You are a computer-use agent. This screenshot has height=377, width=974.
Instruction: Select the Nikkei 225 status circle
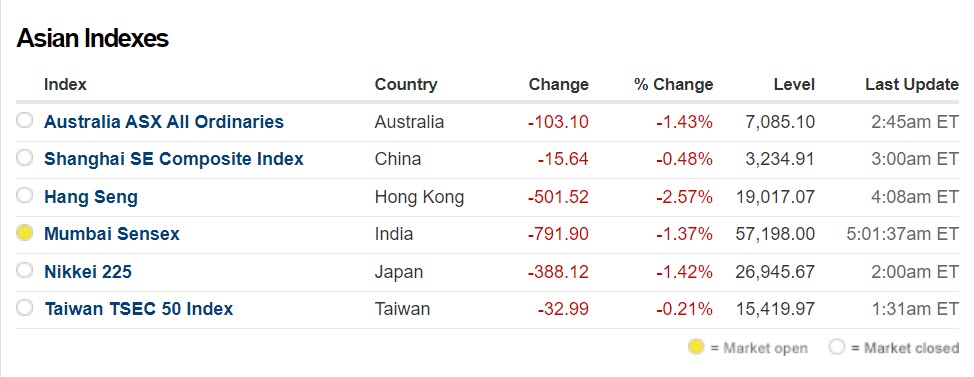pyautogui.click(x=24, y=271)
